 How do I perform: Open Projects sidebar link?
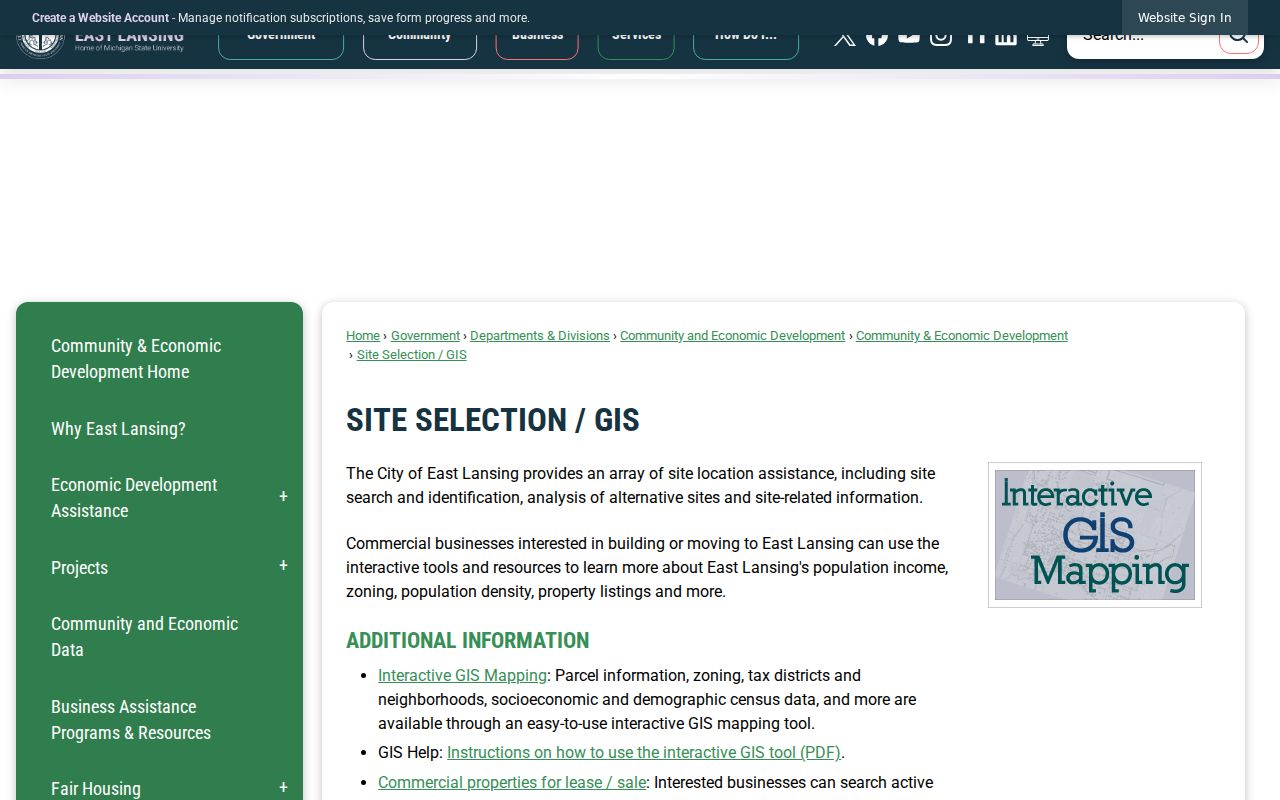79,568
